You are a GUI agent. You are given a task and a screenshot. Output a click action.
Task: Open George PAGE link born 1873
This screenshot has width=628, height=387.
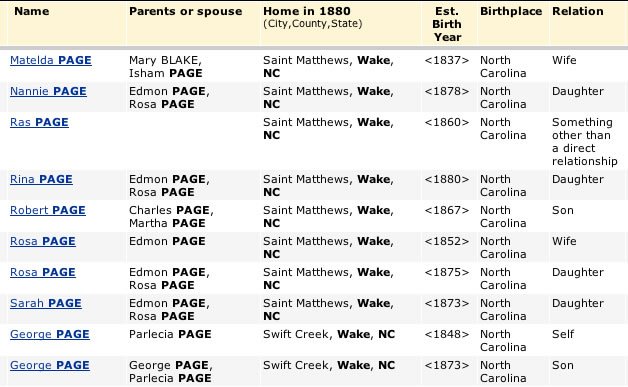pos(50,365)
